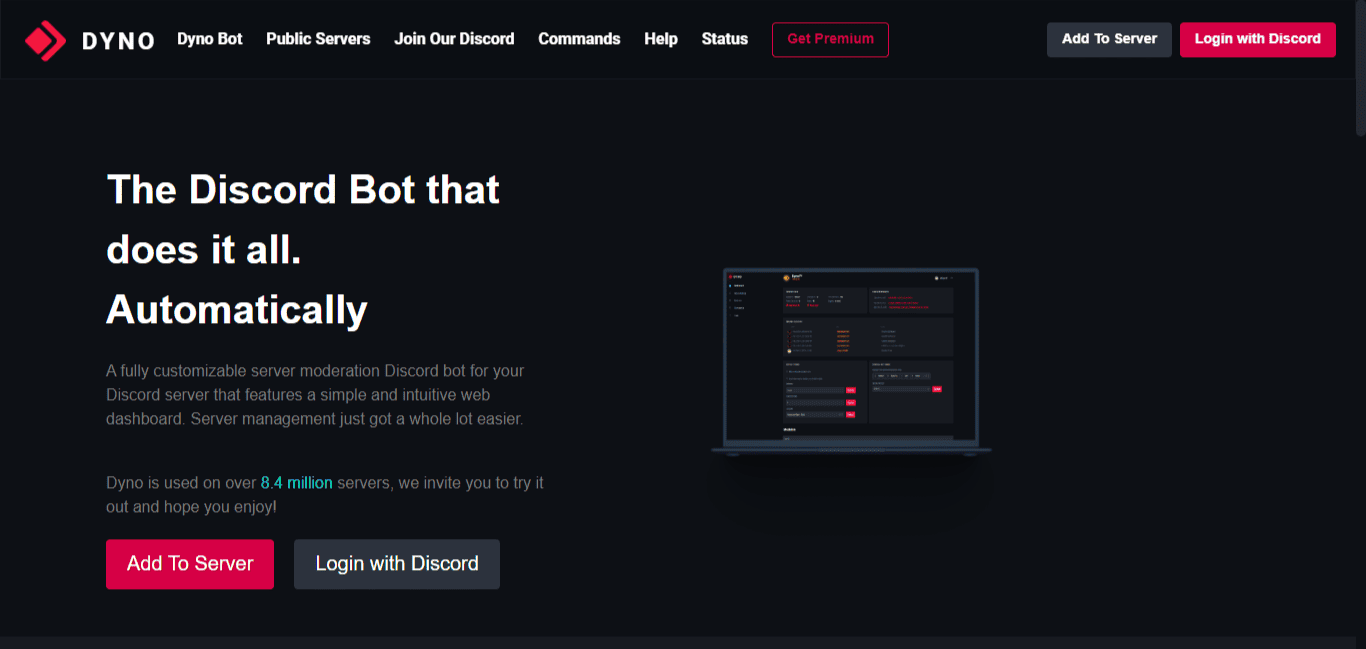Click the headline "The Discord Bot that"
1366x649 pixels.
click(303, 190)
